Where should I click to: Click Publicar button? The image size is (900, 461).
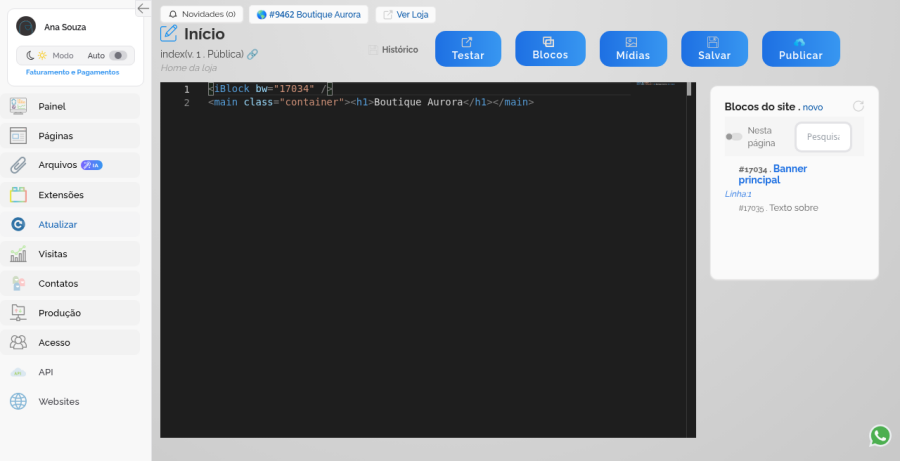801,49
